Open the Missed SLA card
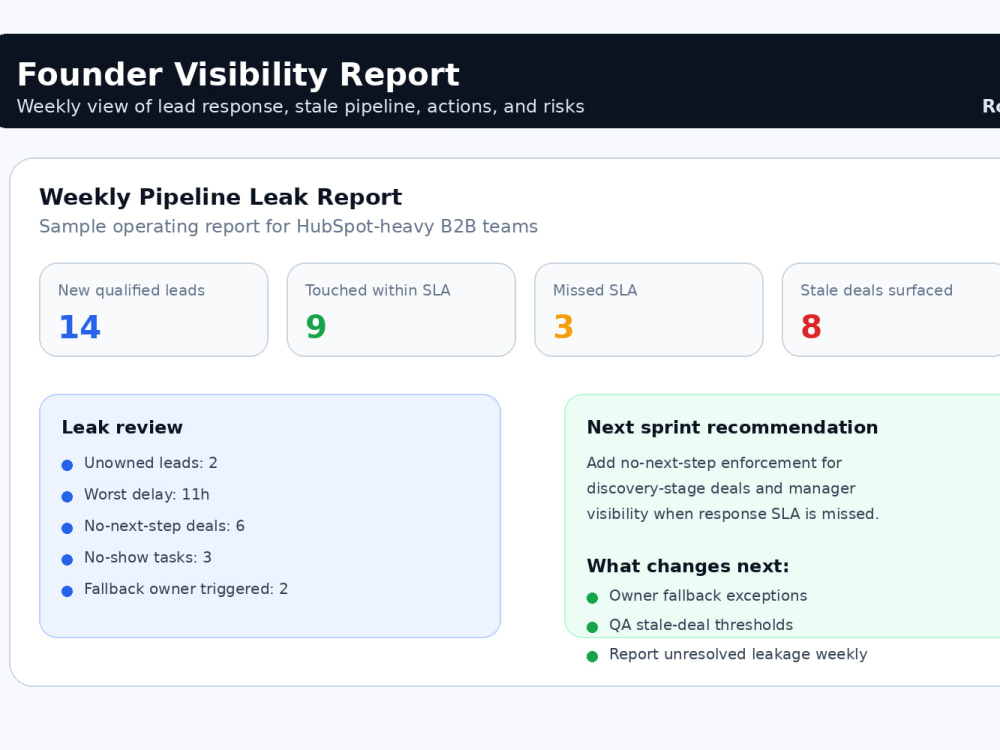Viewport: 1000px width, 750px height. point(649,310)
